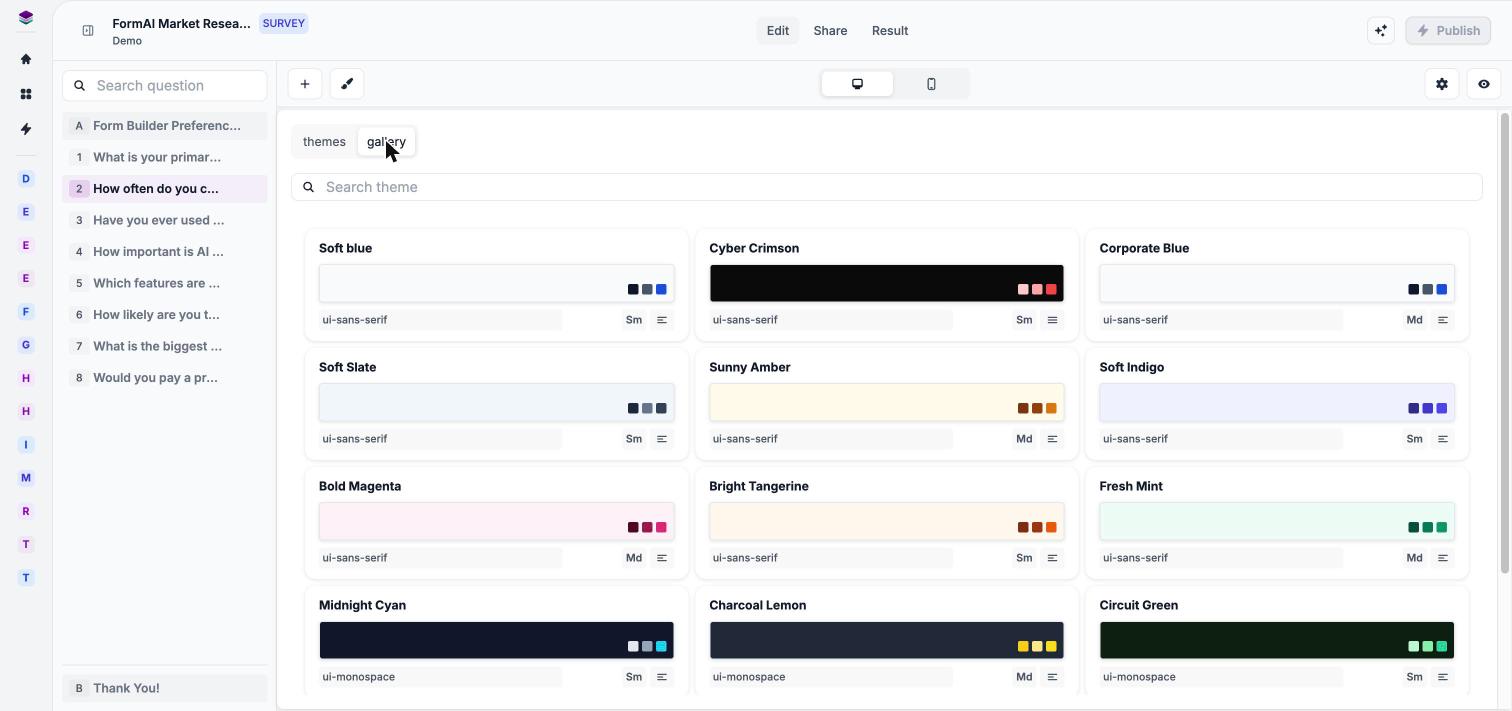Click the add question plus button
The width and height of the screenshot is (1512, 711).
tap(305, 84)
